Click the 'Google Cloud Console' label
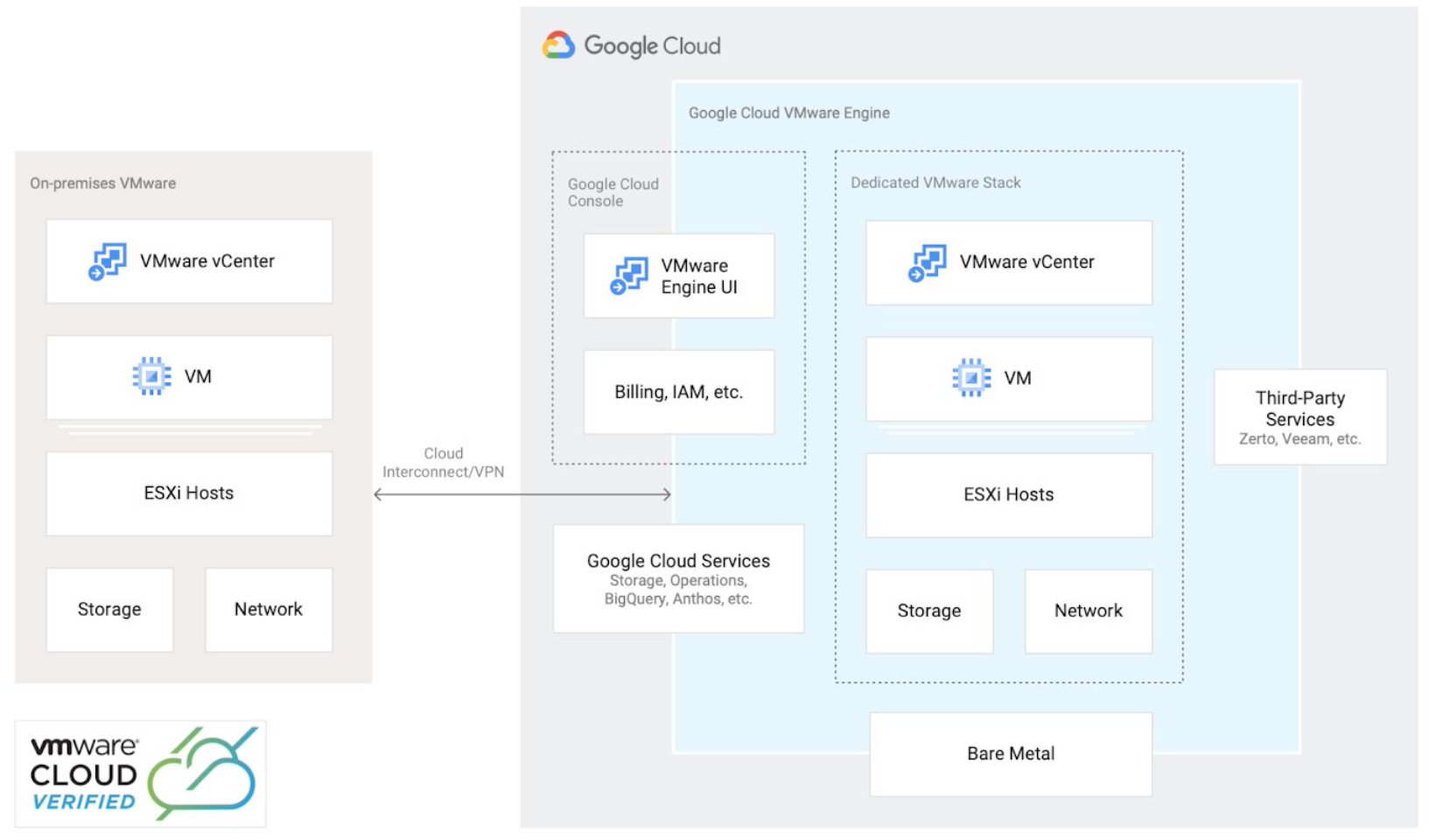1430x840 pixels. pyautogui.click(x=613, y=192)
